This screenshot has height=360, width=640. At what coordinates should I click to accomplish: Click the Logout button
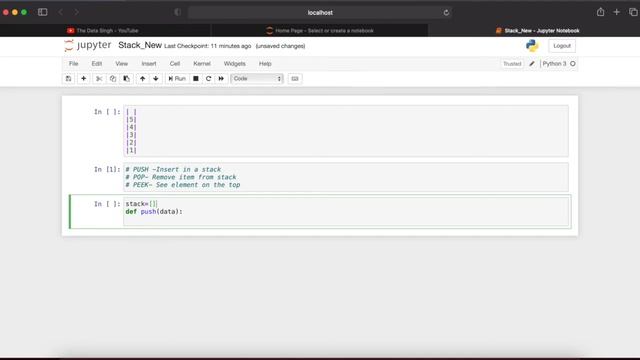tap(562, 46)
